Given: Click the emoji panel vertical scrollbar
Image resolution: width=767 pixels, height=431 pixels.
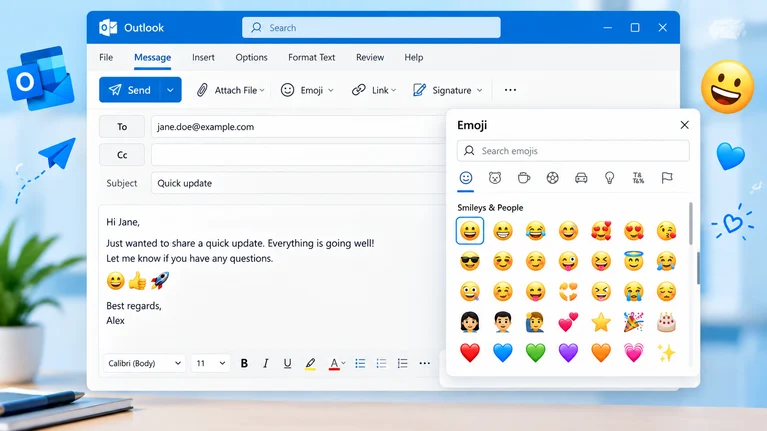Looking at the screenshot, I should click(x=691, y=224).
